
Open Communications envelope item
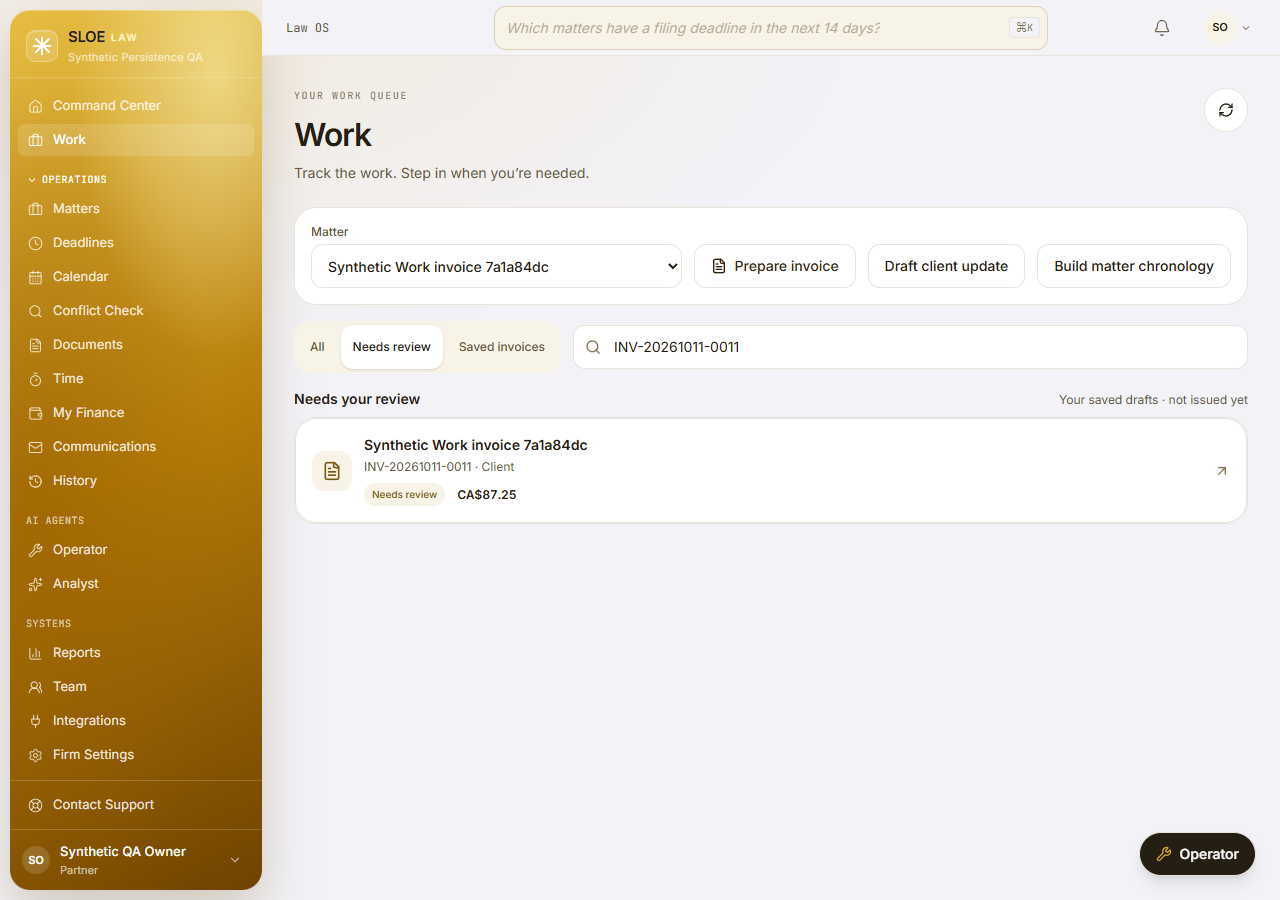coord(136,446)
